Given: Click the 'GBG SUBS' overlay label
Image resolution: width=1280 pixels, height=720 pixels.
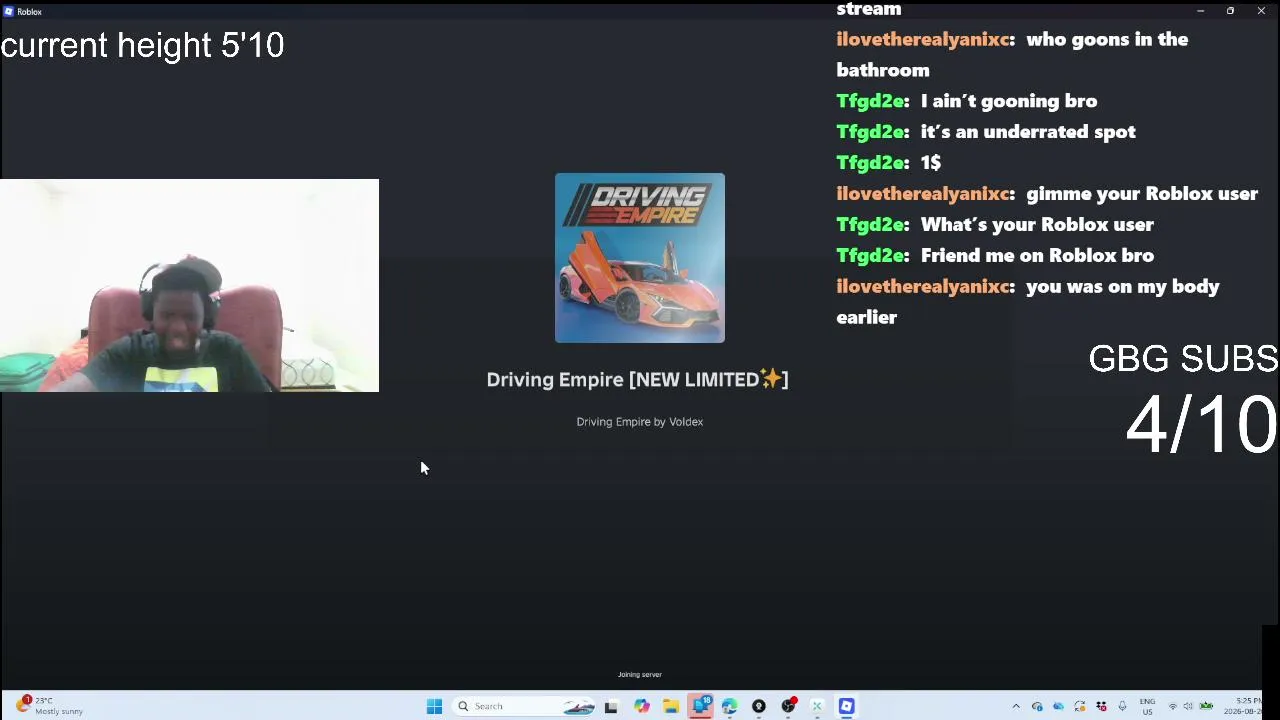Looking at the screenshot, I should click(x=1183, y=359).
